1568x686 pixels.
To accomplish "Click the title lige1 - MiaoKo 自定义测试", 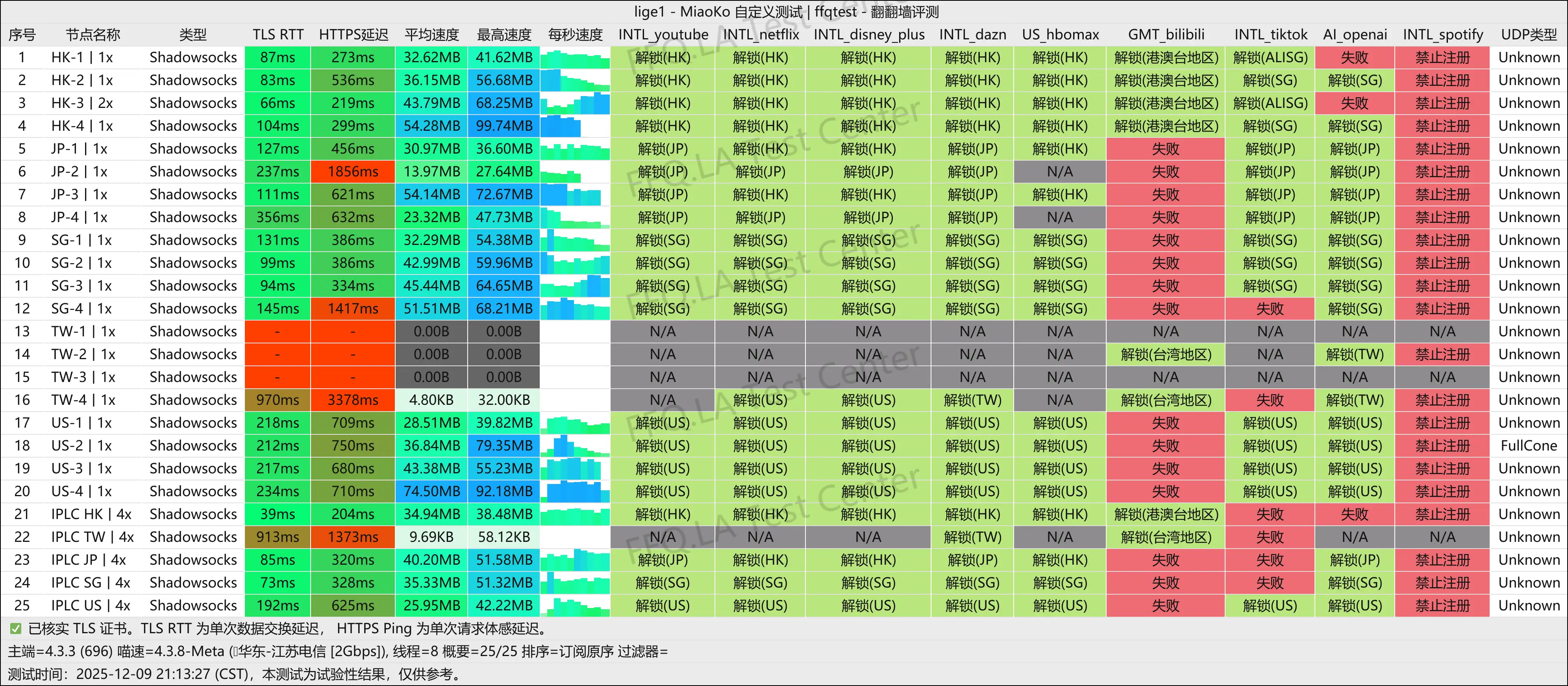I will [x=784, y=11].
